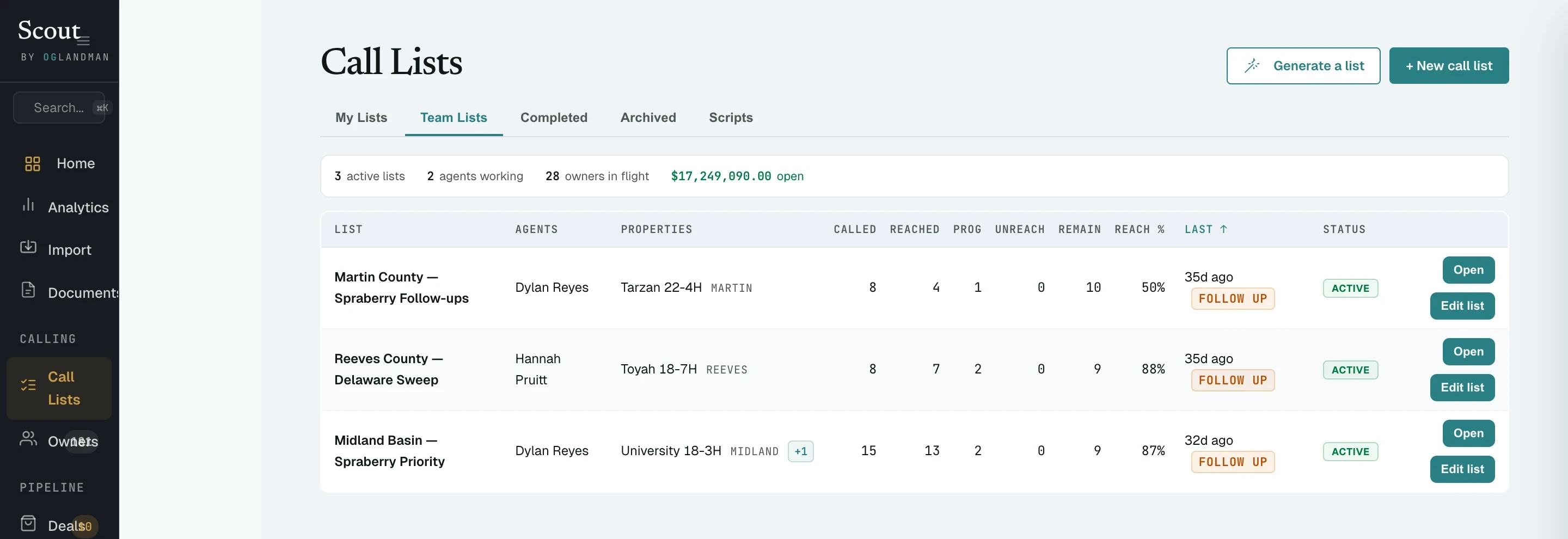Go to Analytics in the sidebar
This screenshot has height=539, width=1568.
click(x=60, y=207)
